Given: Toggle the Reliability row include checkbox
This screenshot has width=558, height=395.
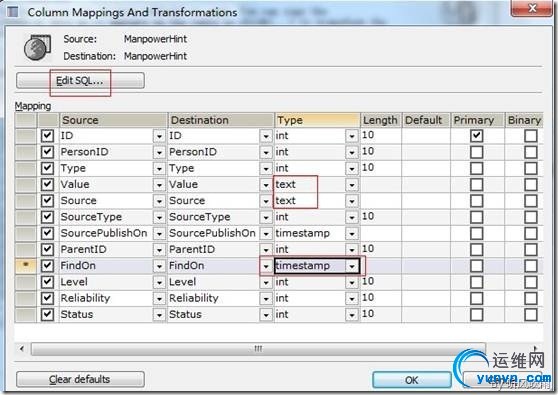Looking at the screenshot, I should [47, 298].
